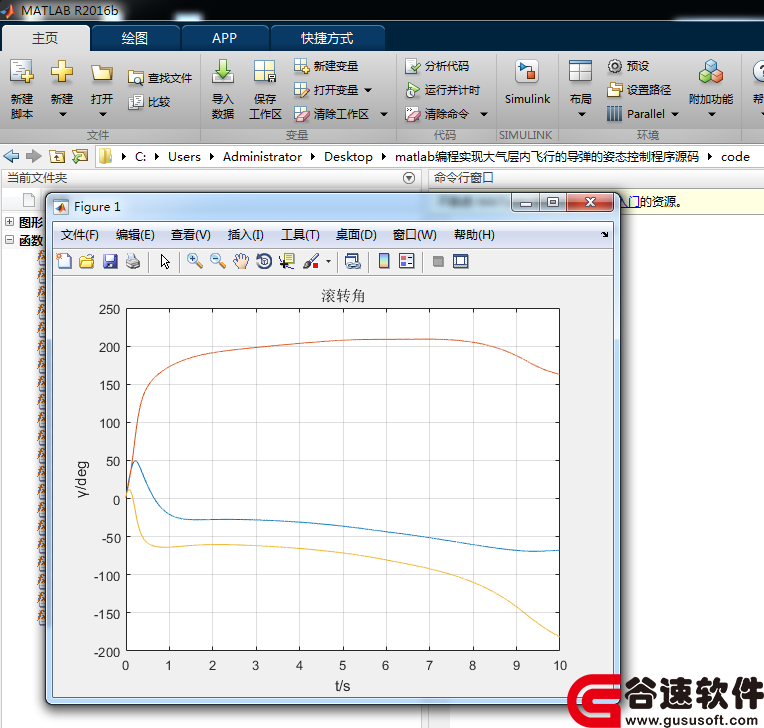Image resolution: width=764 pixels, height=728 pixels.
Task: Save the figure with the floppy disk icon
Action: [110, 261]
